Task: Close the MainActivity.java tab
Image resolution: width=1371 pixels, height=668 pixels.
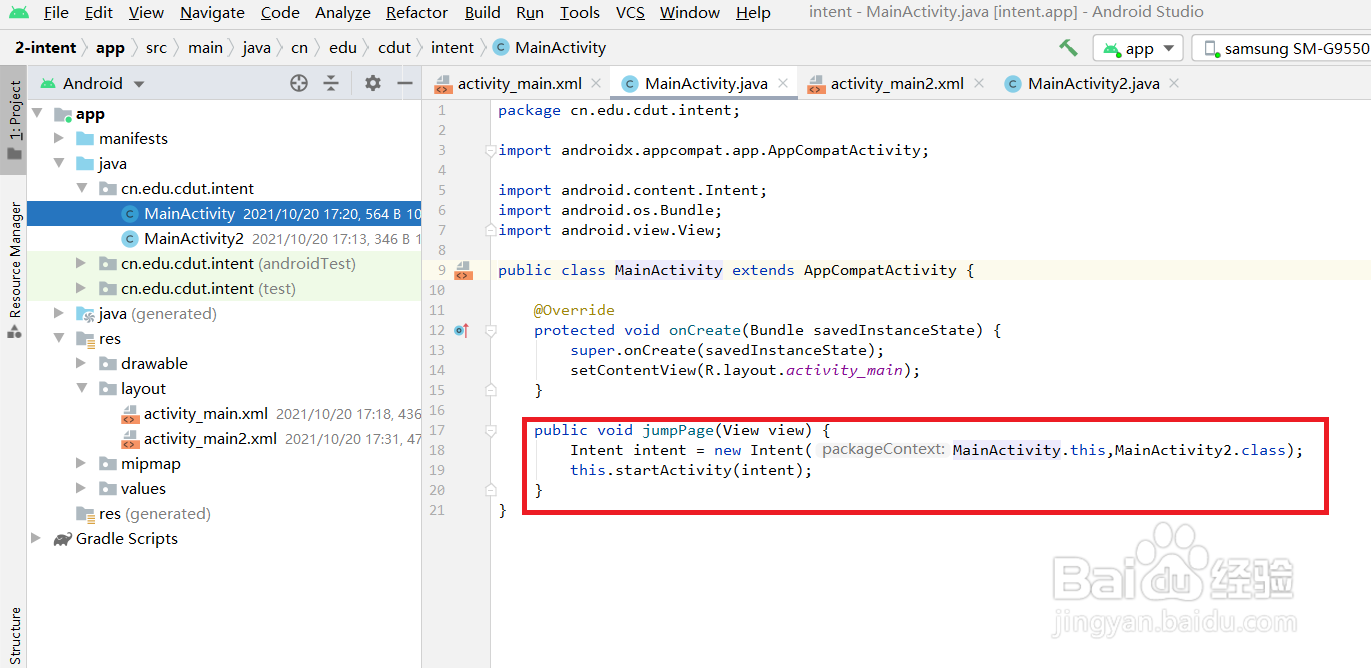Action: point(783,83)
